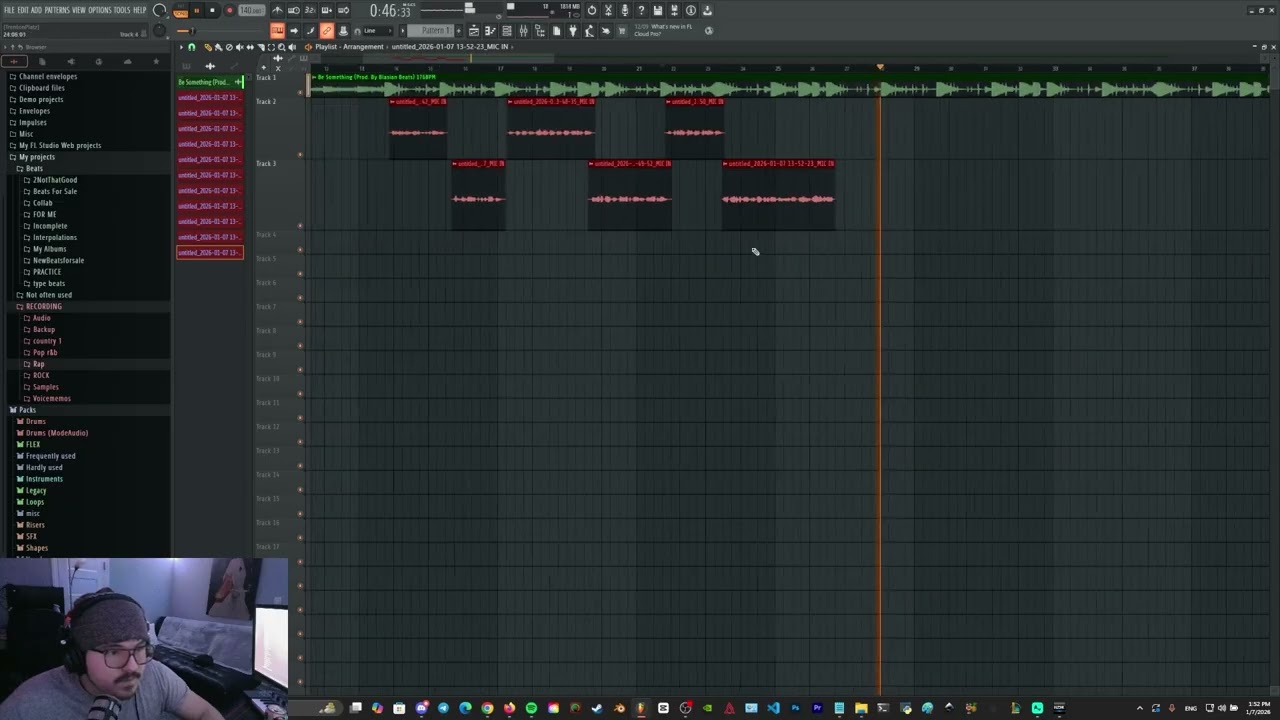Toggle the loop recording icon

pyautogui.click(x=344, y=10)
